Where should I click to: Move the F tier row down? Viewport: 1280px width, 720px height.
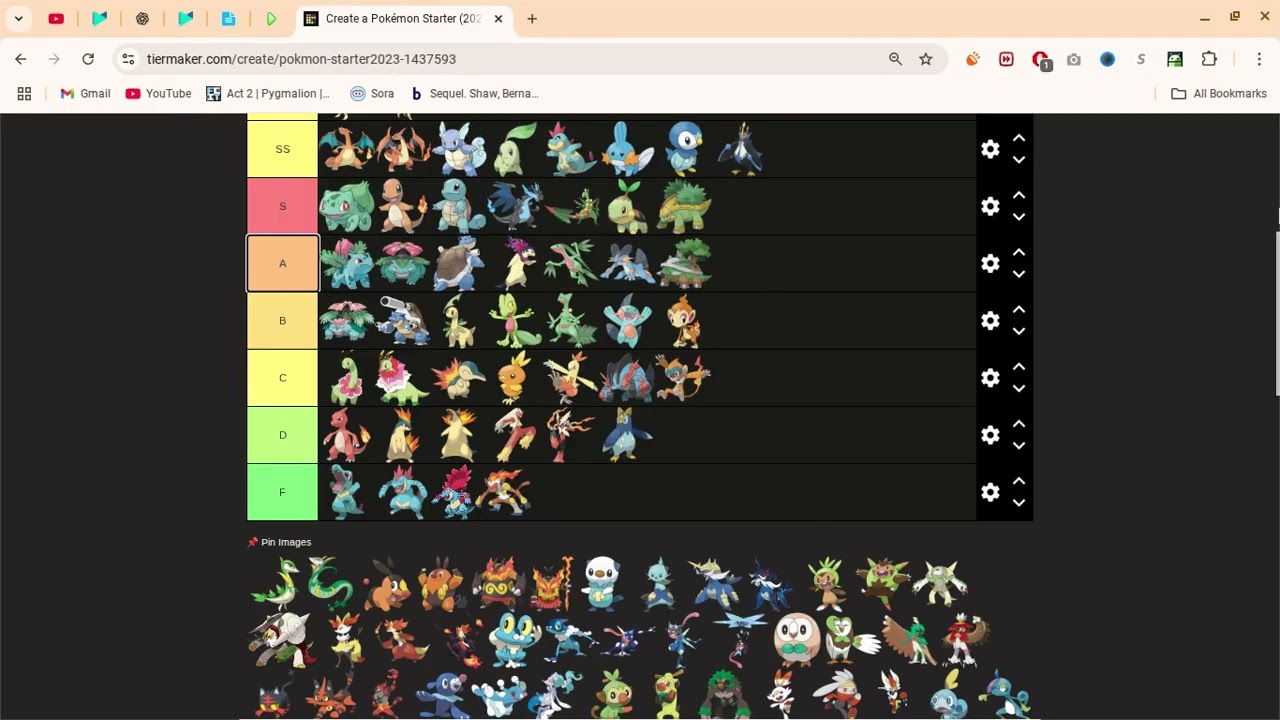(1019, 503)
